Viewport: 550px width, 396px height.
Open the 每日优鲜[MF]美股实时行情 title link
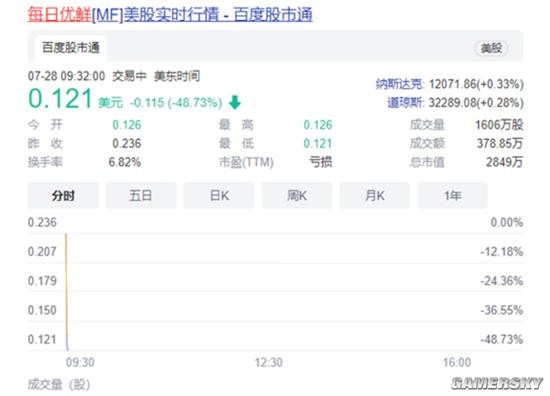170,15
